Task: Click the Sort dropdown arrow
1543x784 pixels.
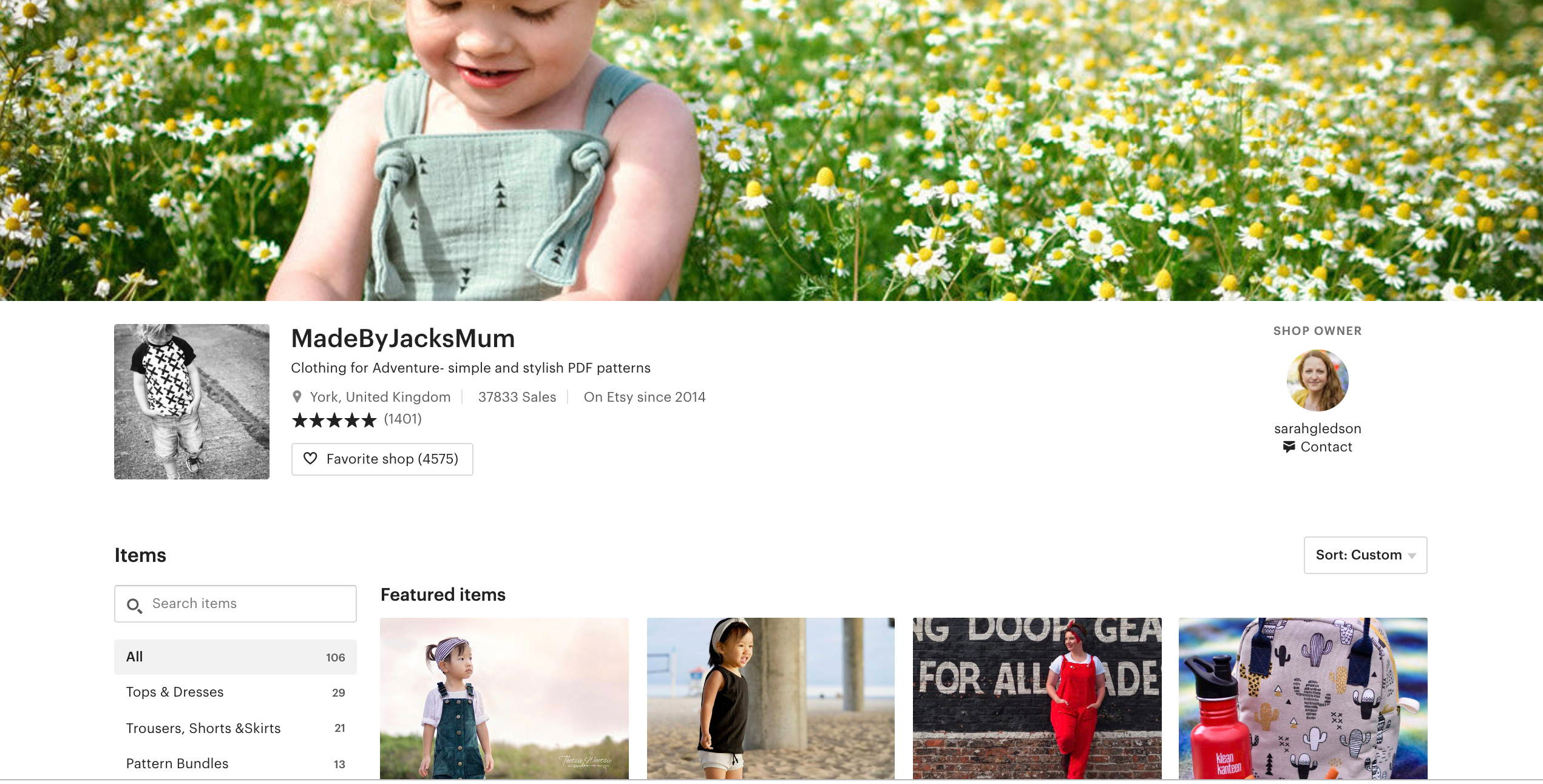Action: click(x=1412, y=556)
